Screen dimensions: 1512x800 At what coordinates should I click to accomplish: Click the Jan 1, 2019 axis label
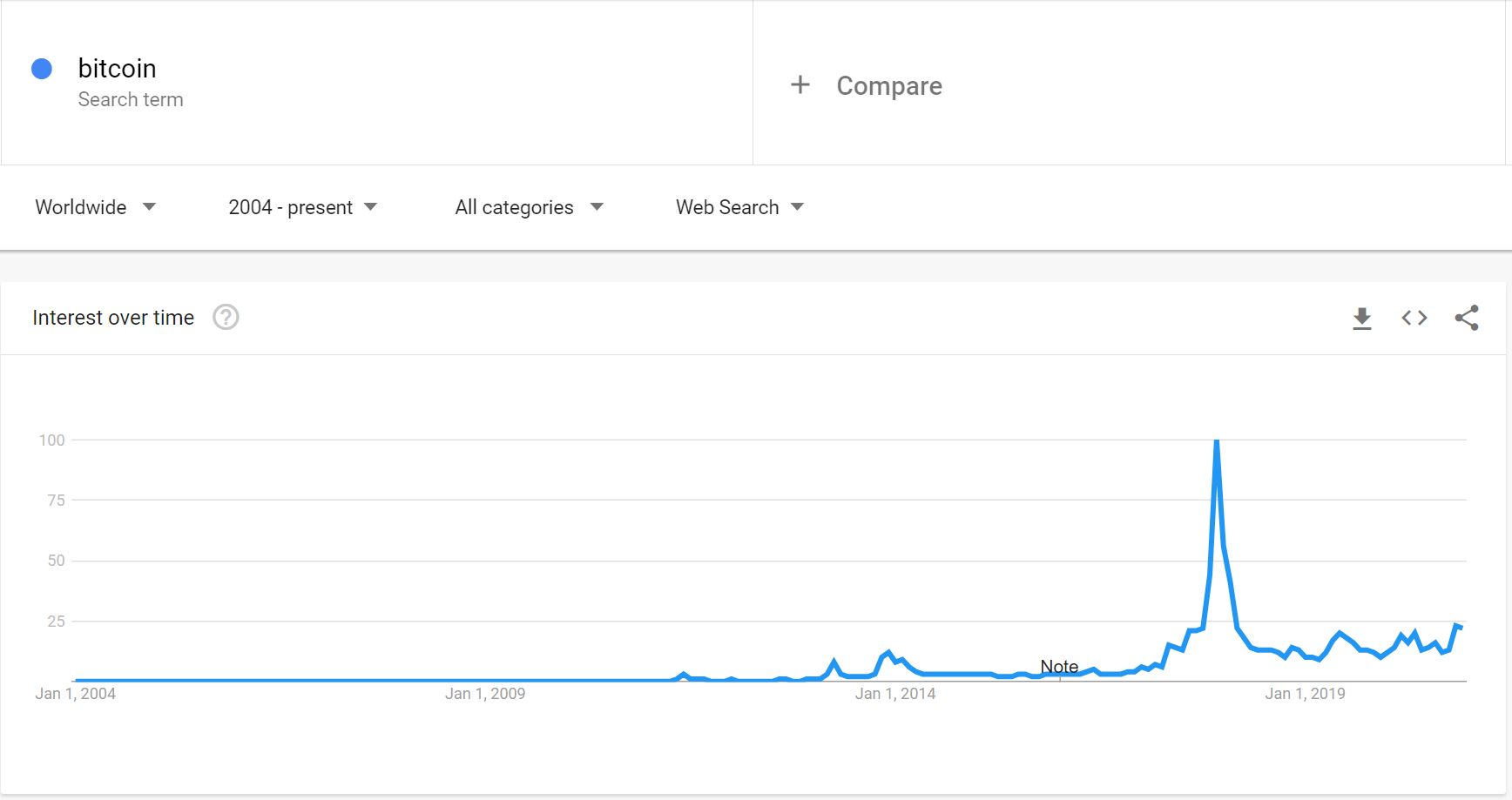(x=1305, y=694)
